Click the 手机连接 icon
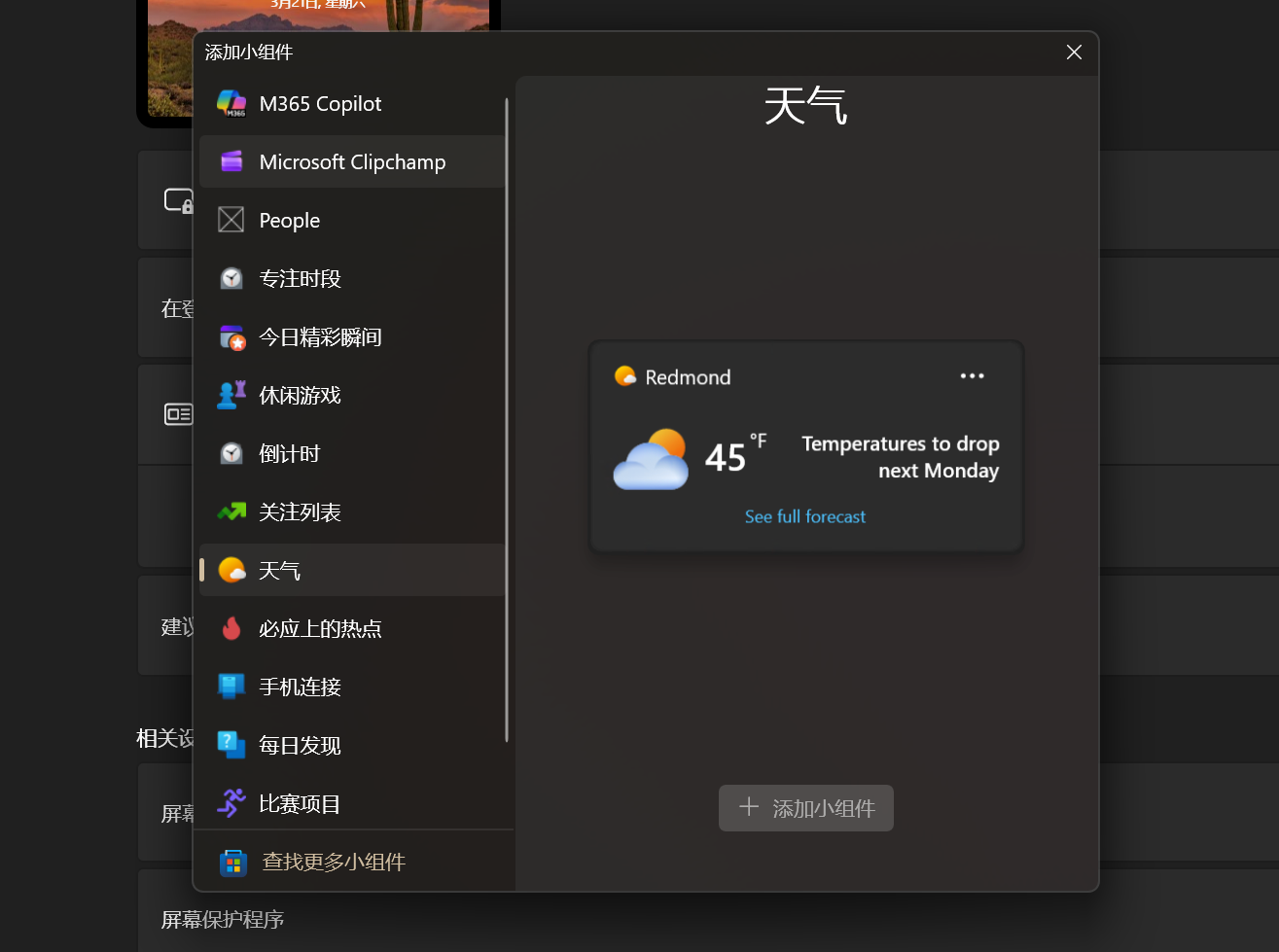This screenshot has height=952, width=1279. click(x=231, y=687)
